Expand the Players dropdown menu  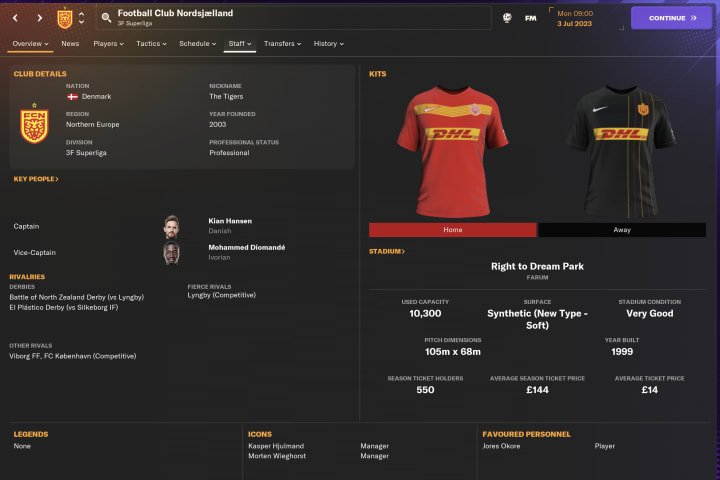point(108,44)
